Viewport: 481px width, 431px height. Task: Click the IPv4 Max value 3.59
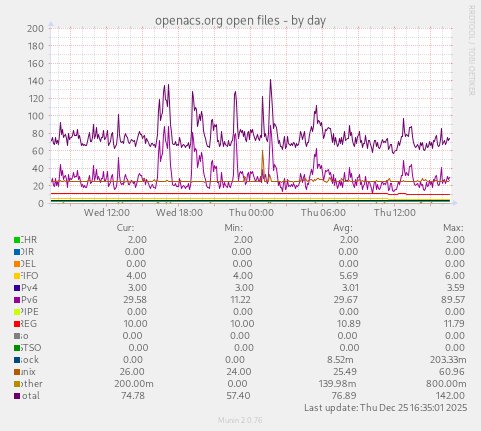pos(455,288)
